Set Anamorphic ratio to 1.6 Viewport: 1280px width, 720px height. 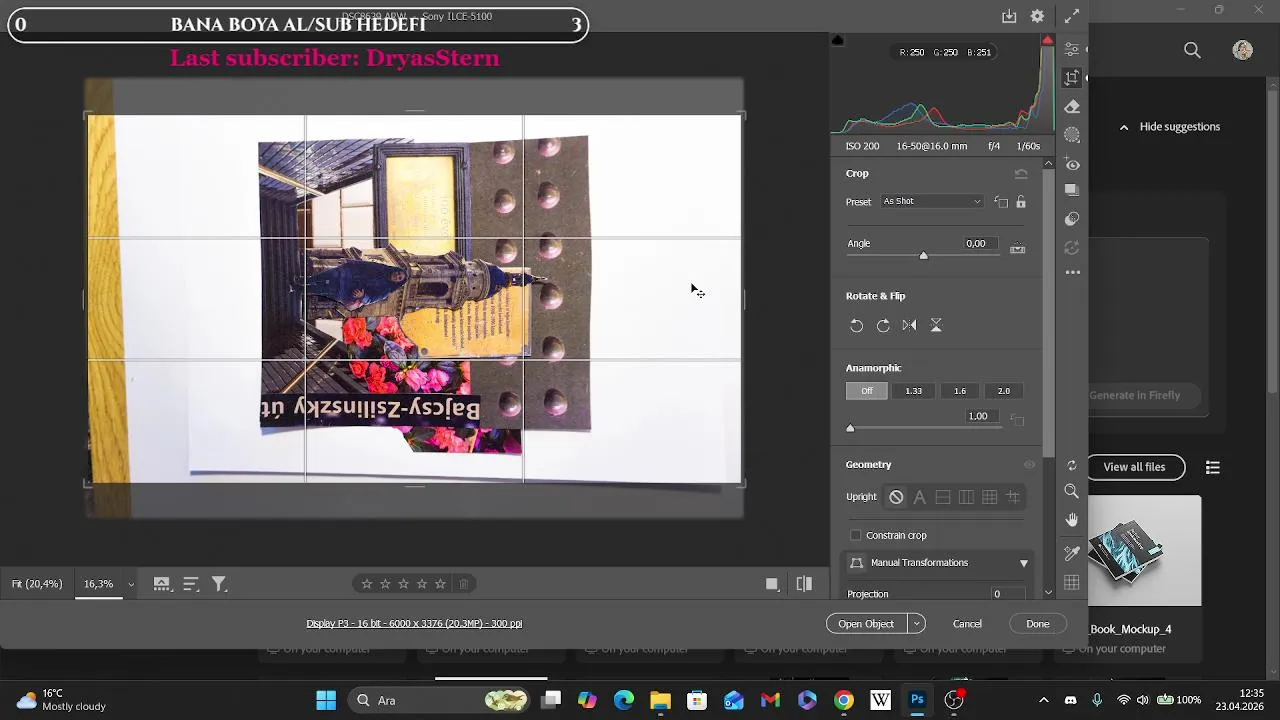pos(960,391)
